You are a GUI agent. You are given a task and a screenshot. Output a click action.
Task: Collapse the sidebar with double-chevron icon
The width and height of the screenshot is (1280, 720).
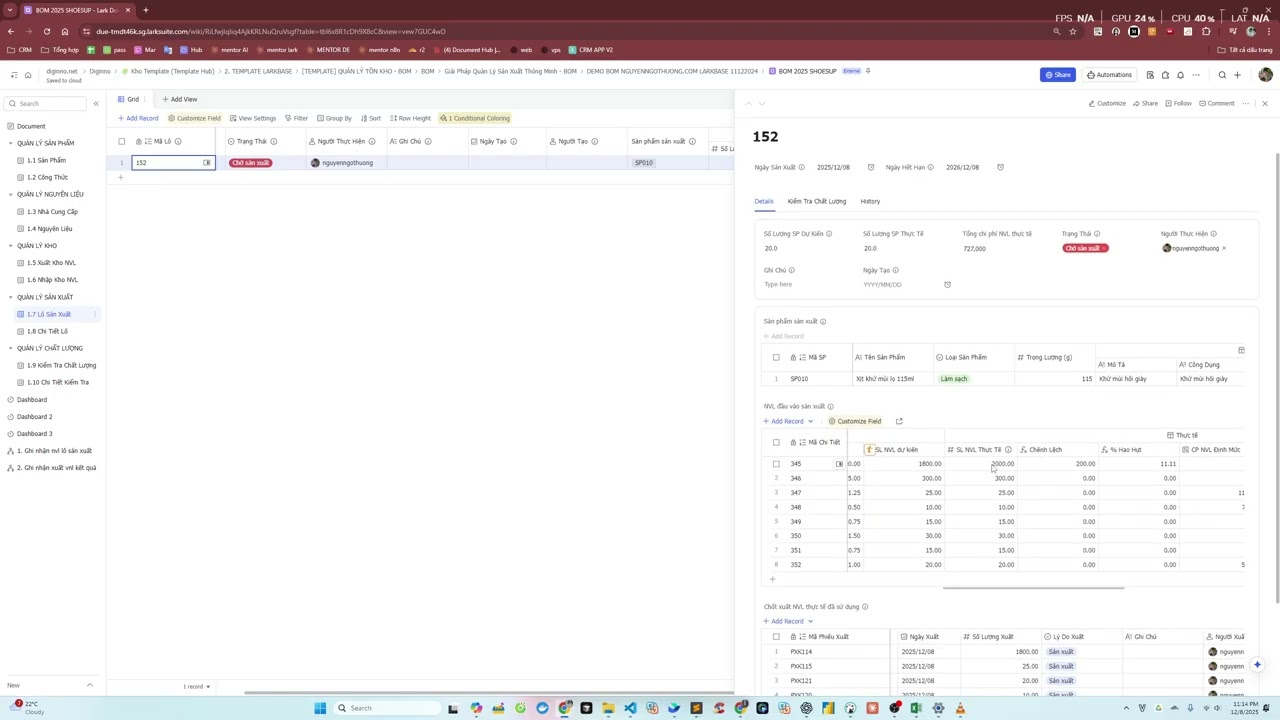coord(96,104)
